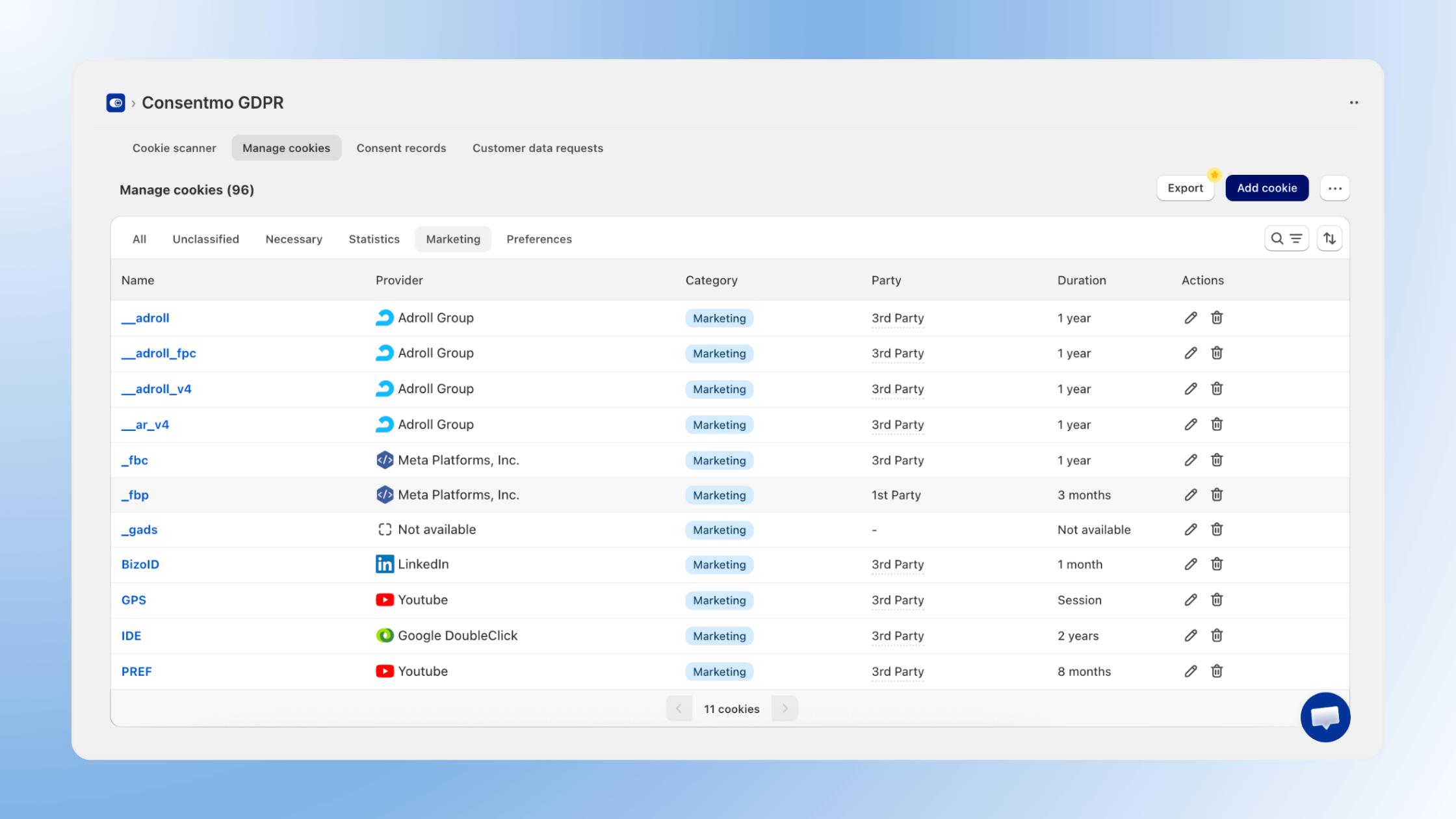Click the Add cookie button
This screenshot has width=1456, height=819.
[1267, 188]
